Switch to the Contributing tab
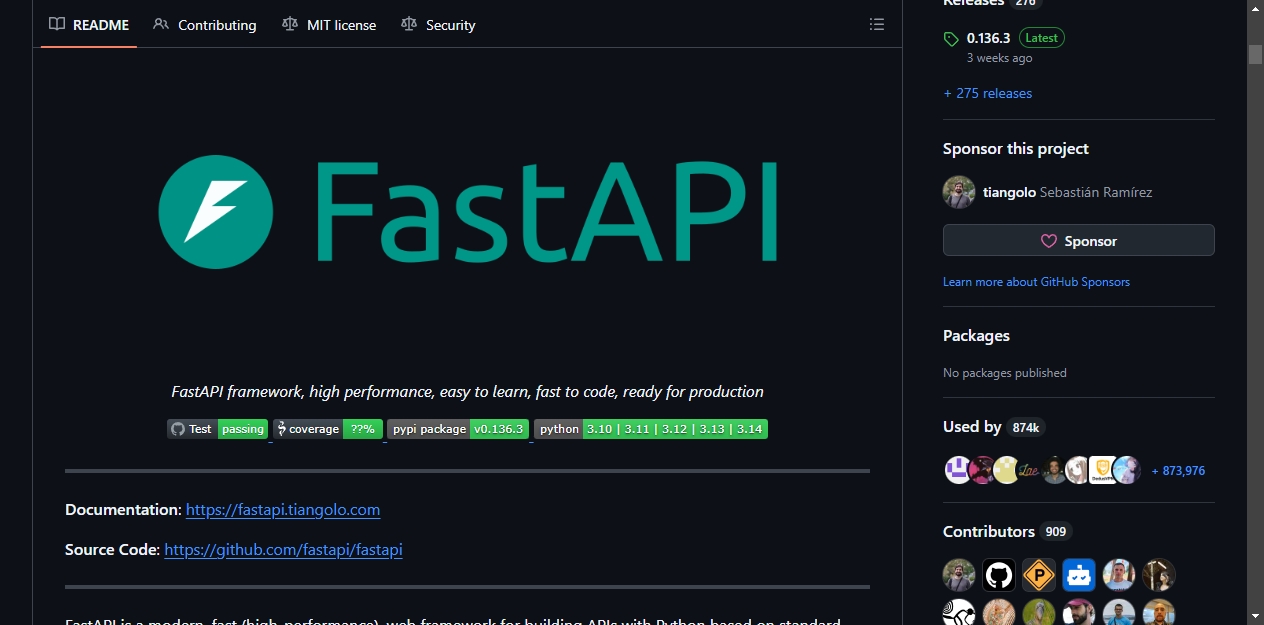This screenshot has height=625, width=1264. 205,25
